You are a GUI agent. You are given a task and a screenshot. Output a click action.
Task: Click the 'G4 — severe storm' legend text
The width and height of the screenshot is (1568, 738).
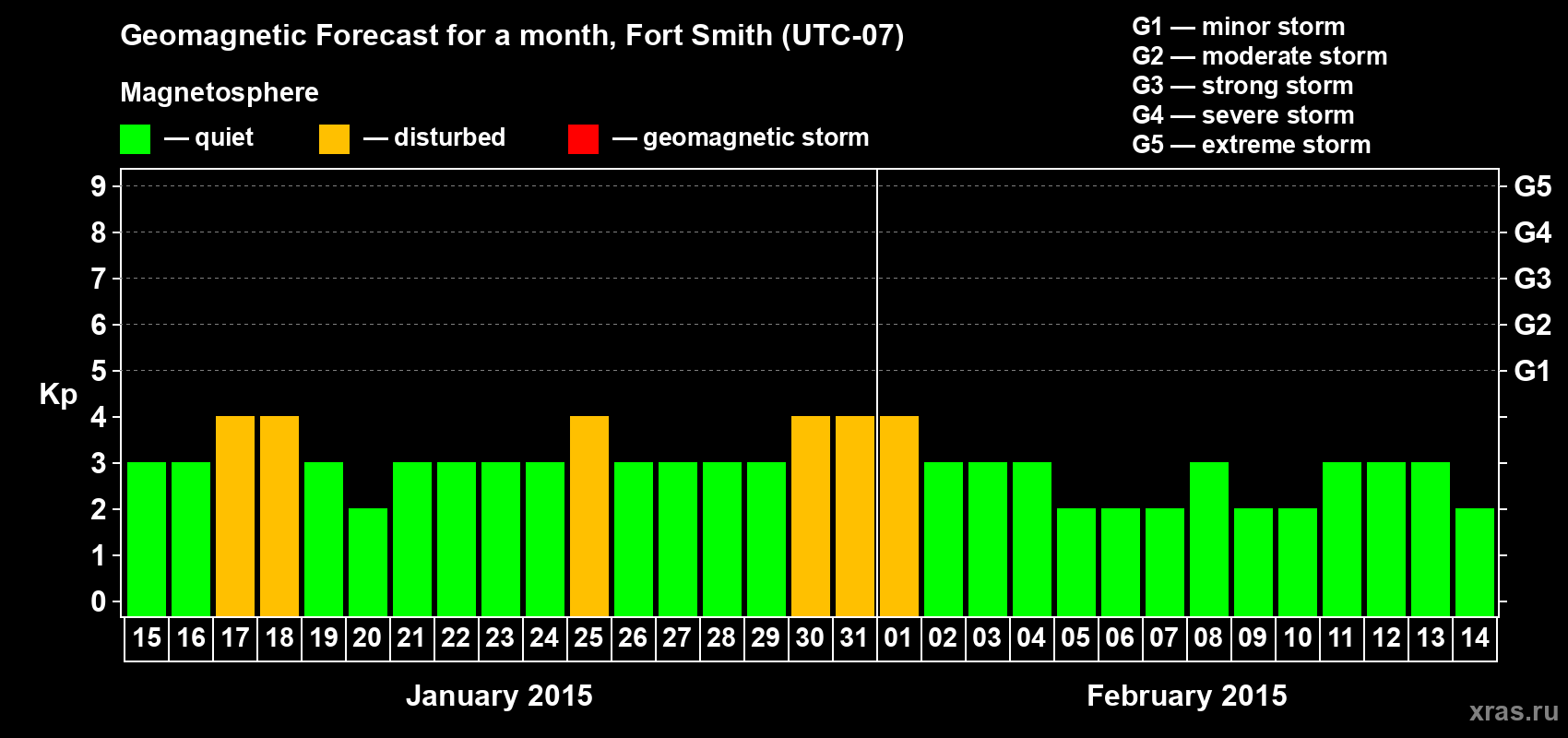point(1243,115)
